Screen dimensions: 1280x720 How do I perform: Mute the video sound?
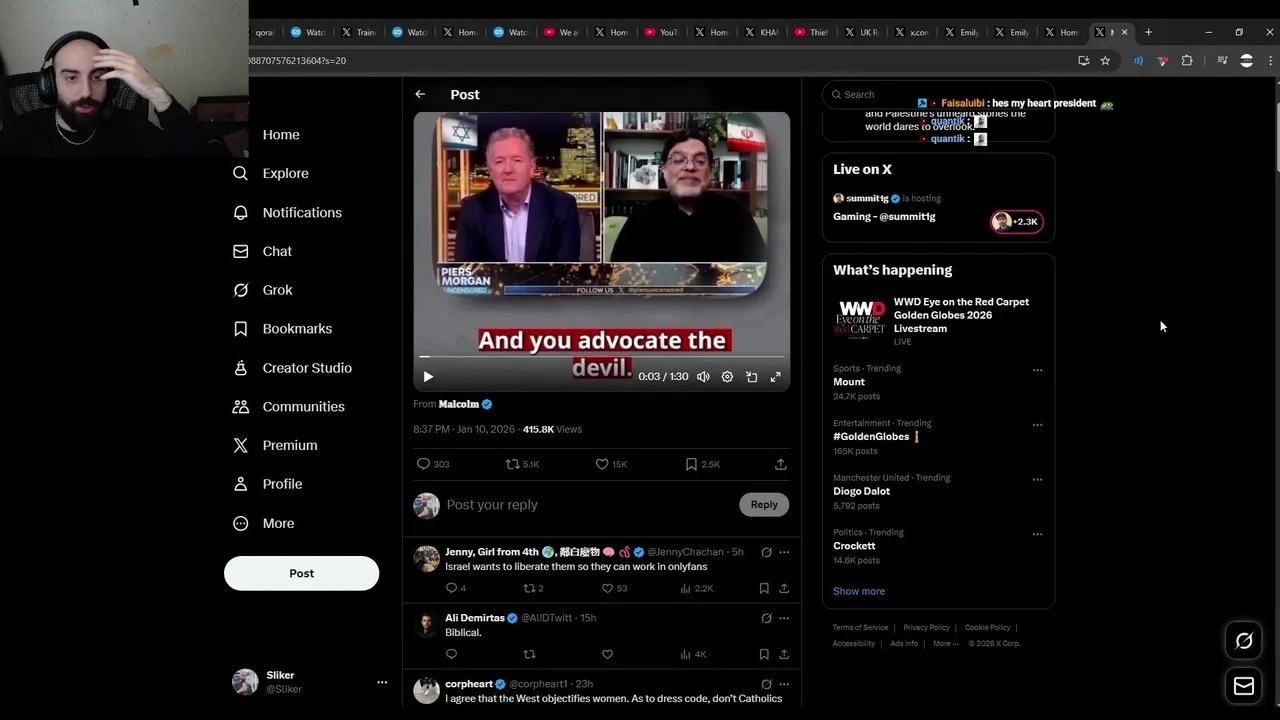click(703, 377)
